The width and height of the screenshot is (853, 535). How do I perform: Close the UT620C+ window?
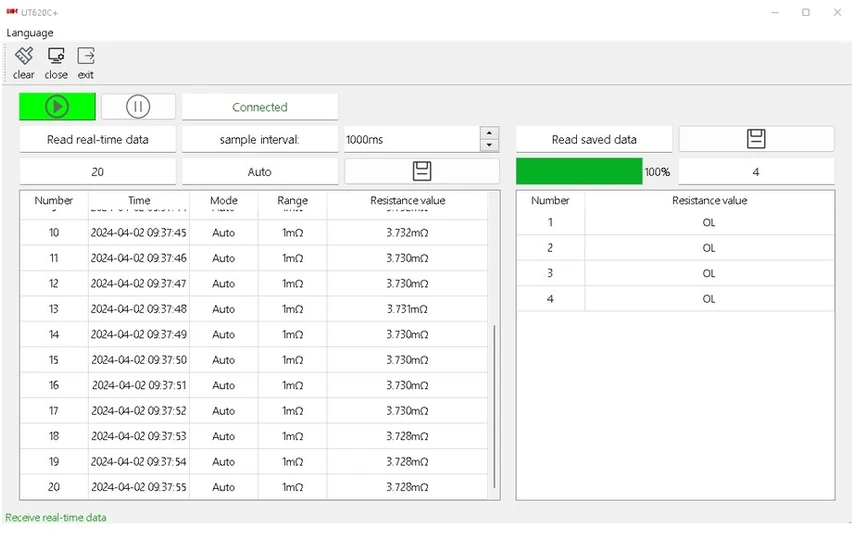837,12
